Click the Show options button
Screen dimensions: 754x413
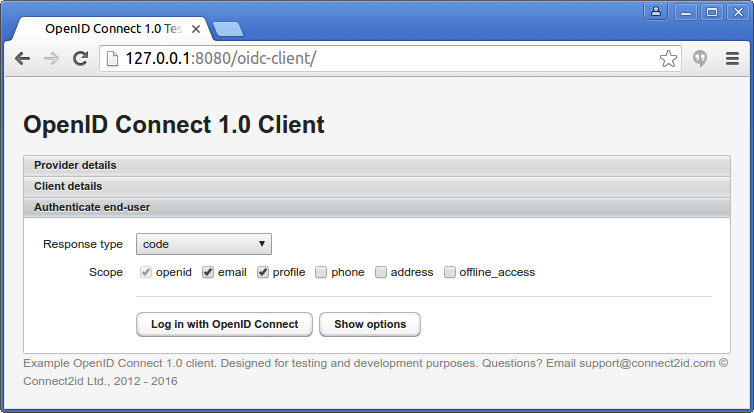(x=370, y=324)
